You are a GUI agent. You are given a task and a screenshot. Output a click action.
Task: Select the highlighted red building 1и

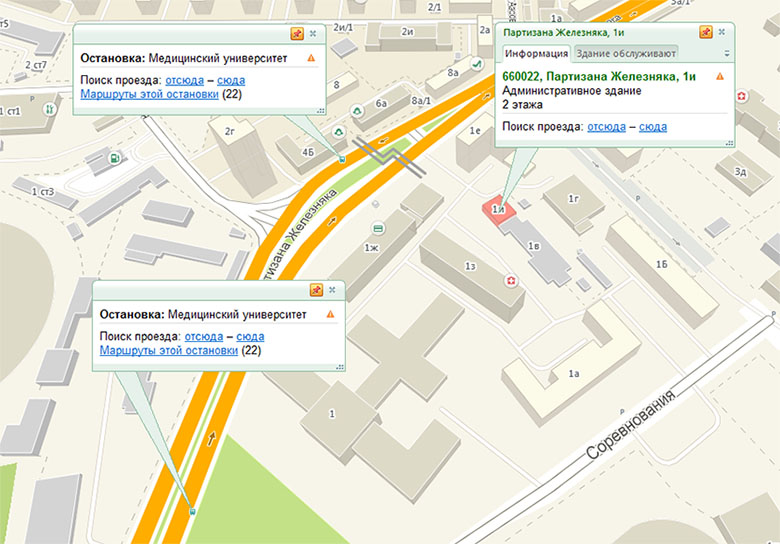tap(498, 208)
